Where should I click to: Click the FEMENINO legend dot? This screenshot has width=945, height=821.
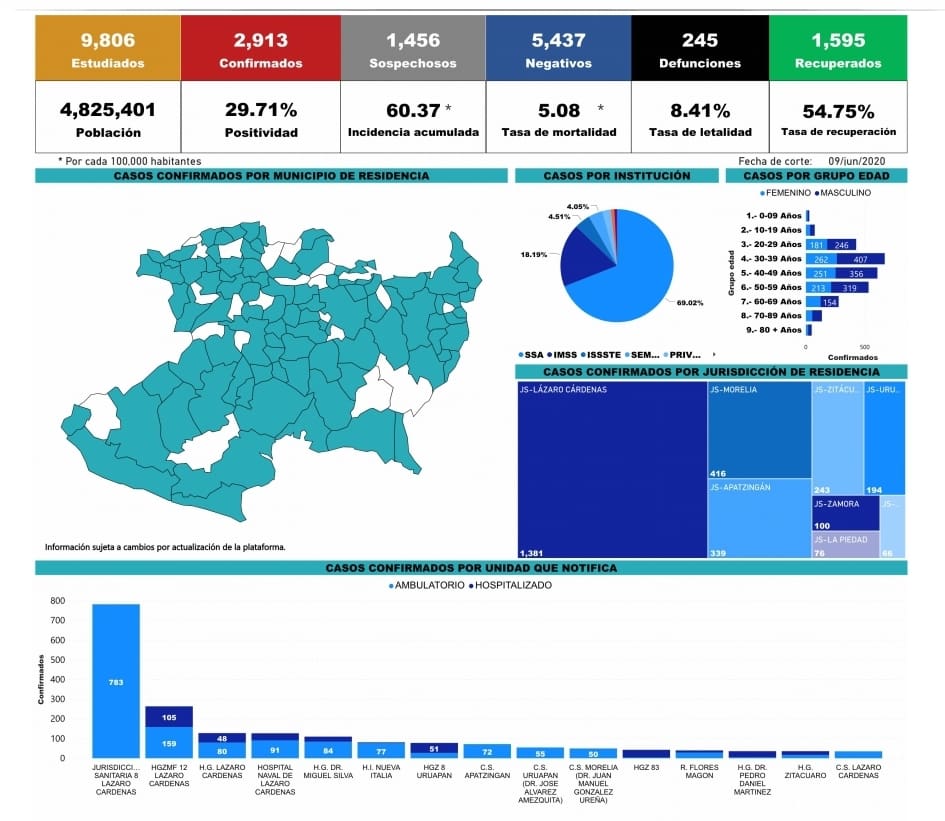click(763, 193)
